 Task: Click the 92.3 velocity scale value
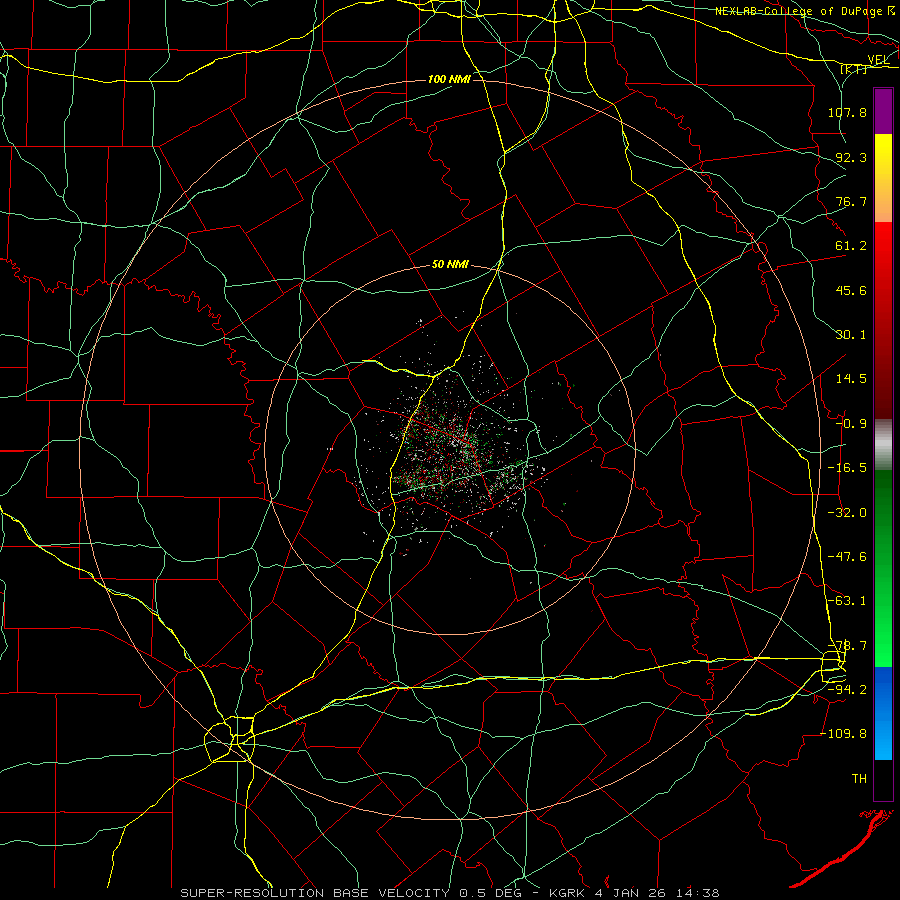[851, 157]
